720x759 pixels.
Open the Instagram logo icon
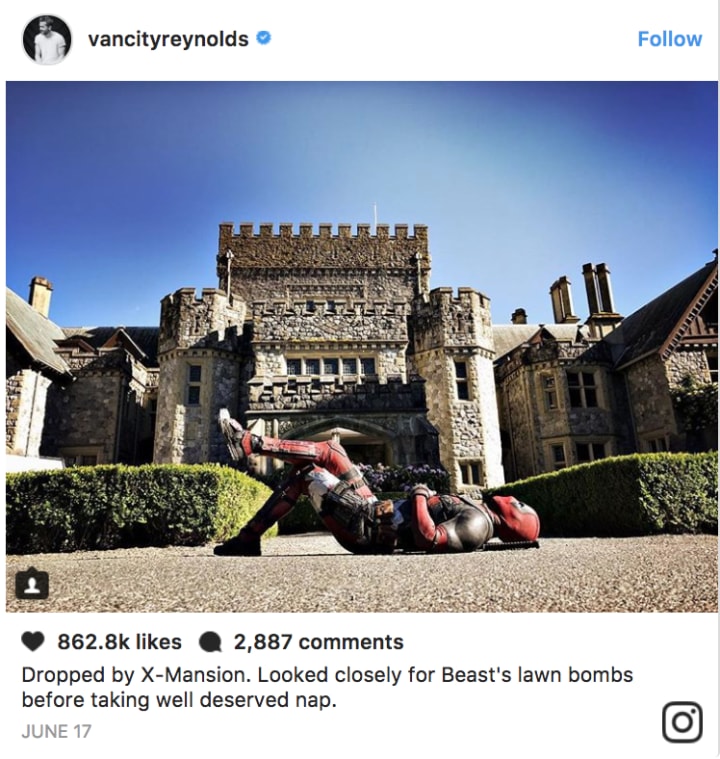pyautogui.click(x=682, y=722)
